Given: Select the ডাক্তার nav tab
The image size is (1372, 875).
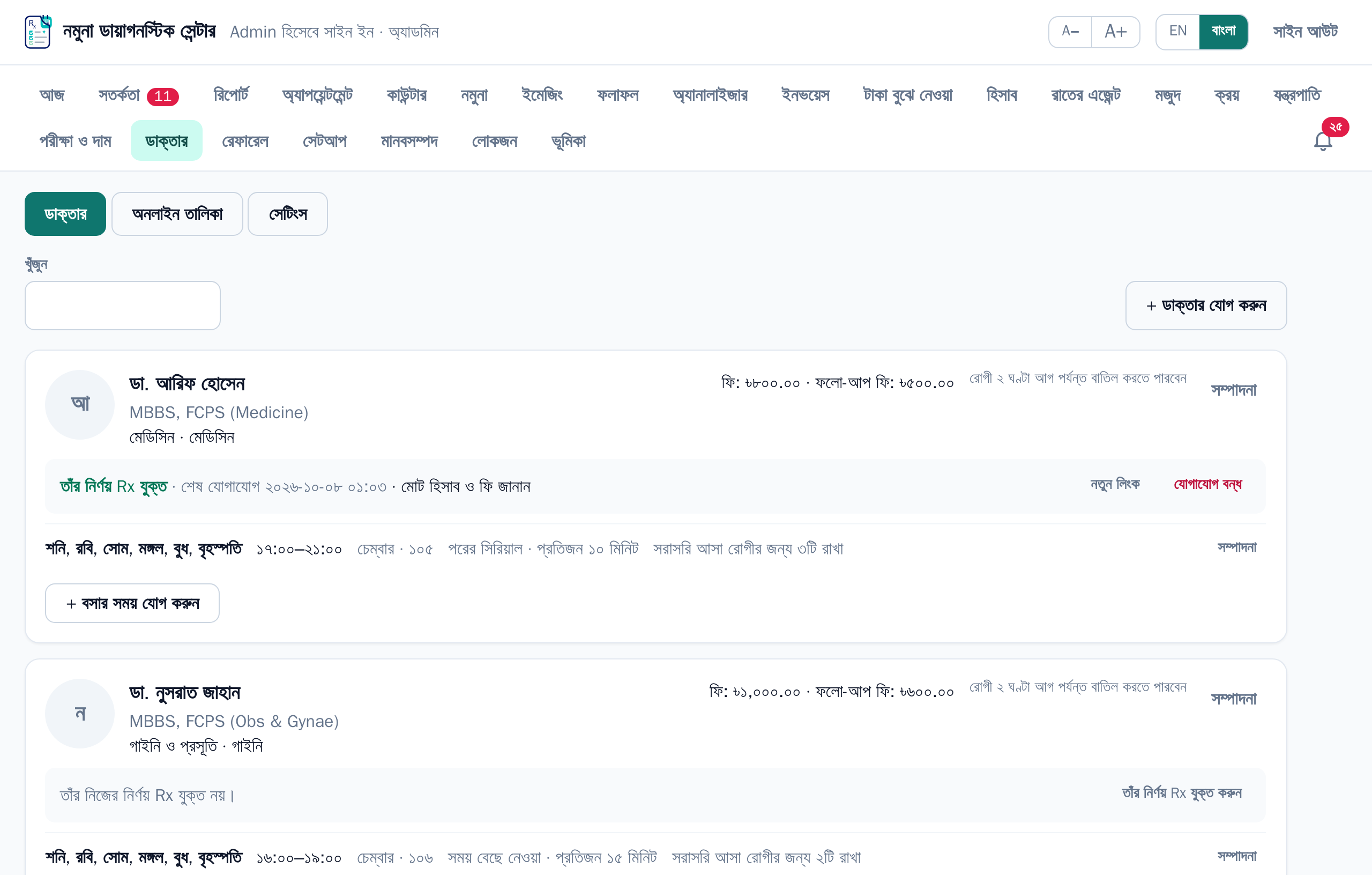Looking at the screenshot, I should 166,141.
